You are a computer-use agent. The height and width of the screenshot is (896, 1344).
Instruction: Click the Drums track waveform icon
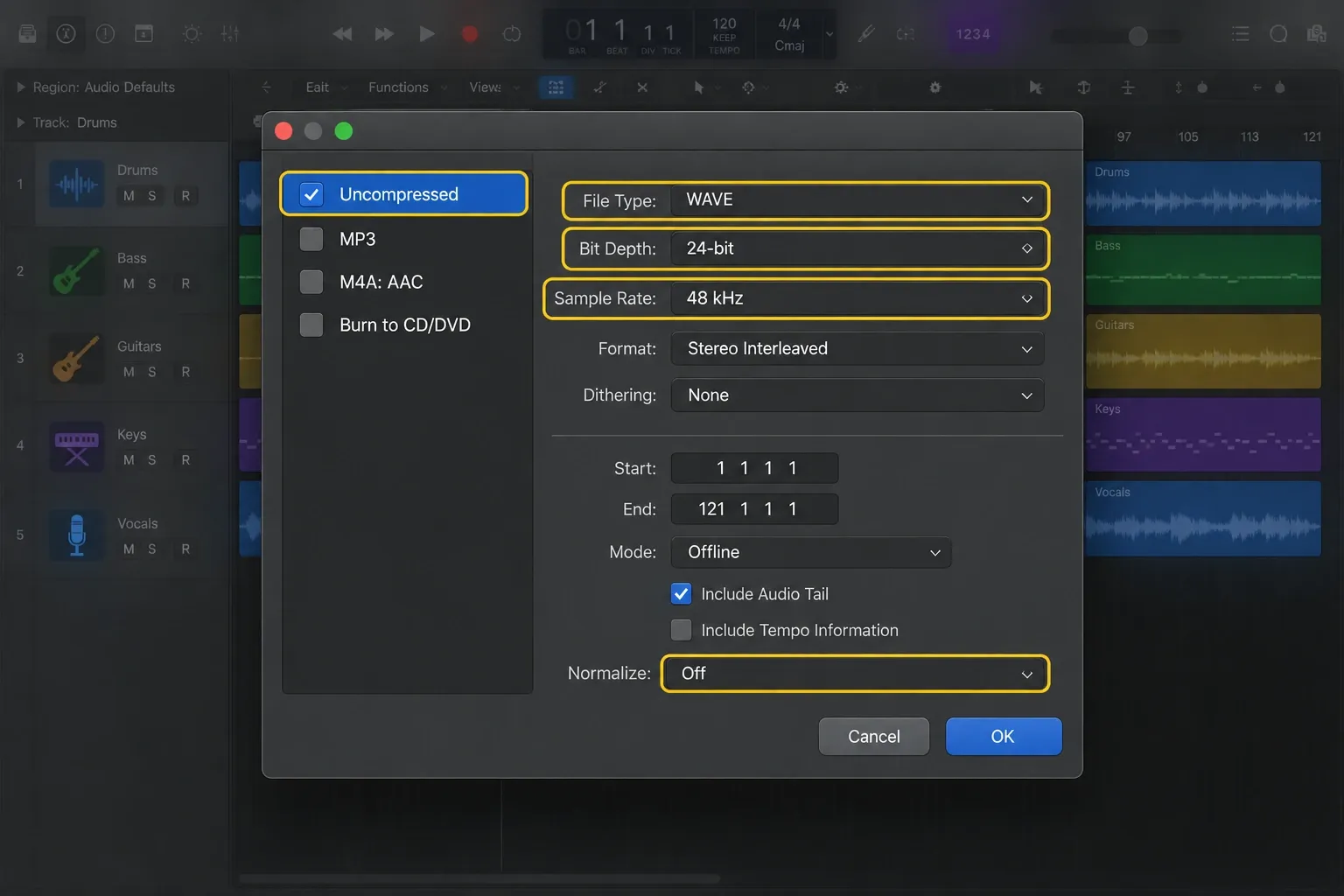[x=77, y=184]
